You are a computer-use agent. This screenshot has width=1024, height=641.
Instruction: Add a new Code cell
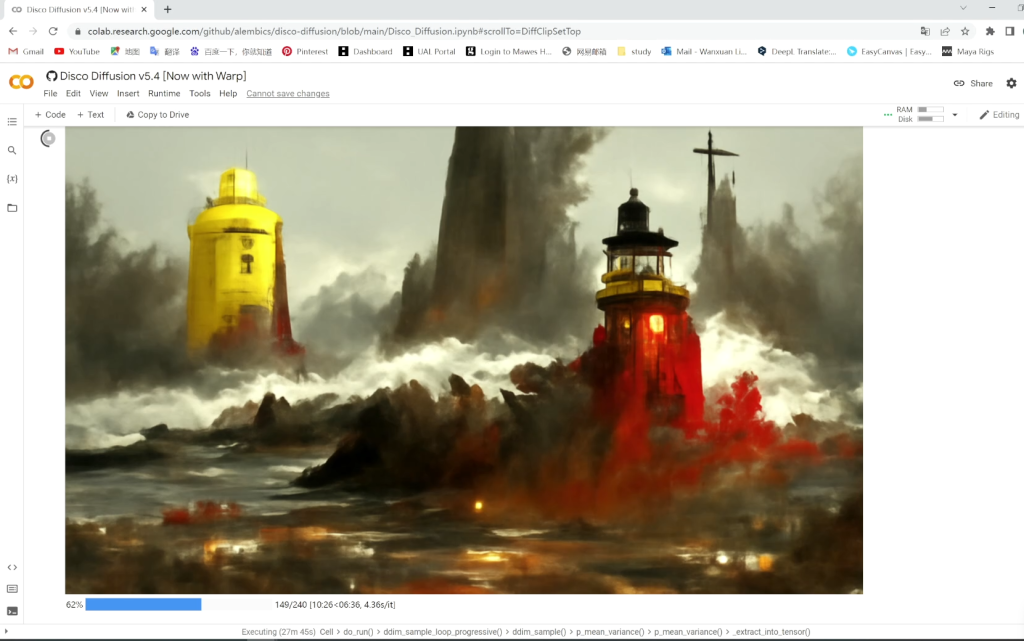50,115
